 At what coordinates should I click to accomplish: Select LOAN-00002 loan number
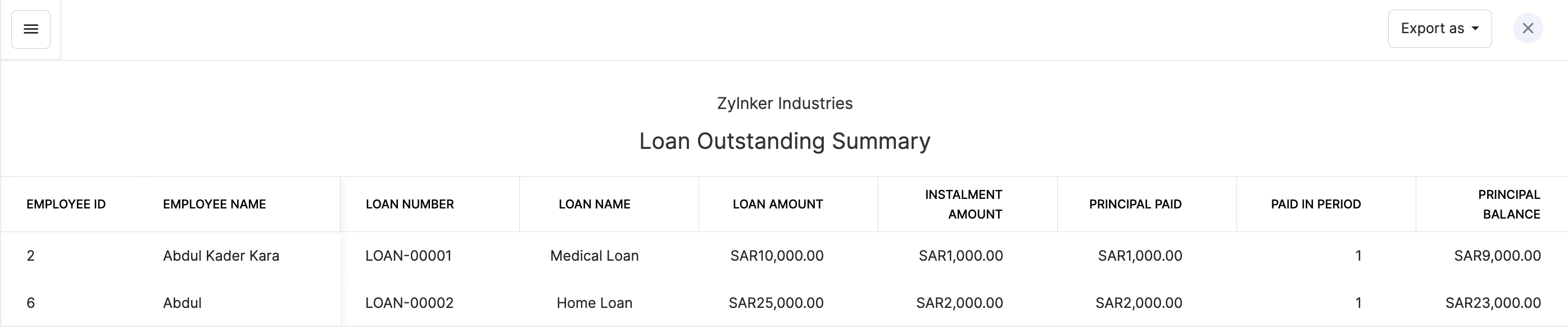pos(409,303)
